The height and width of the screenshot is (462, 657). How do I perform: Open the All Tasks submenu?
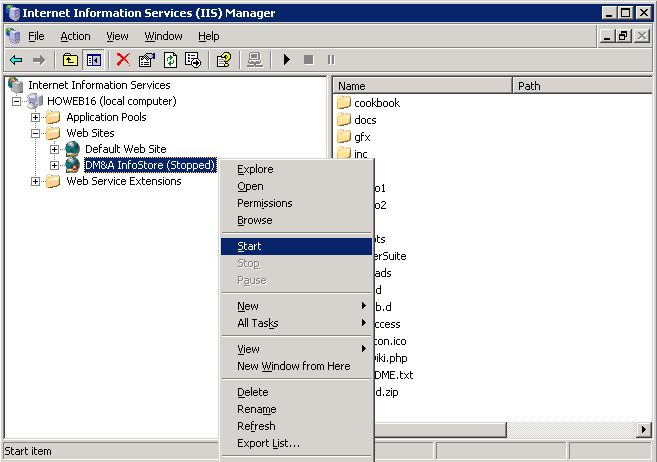(296, 323)
